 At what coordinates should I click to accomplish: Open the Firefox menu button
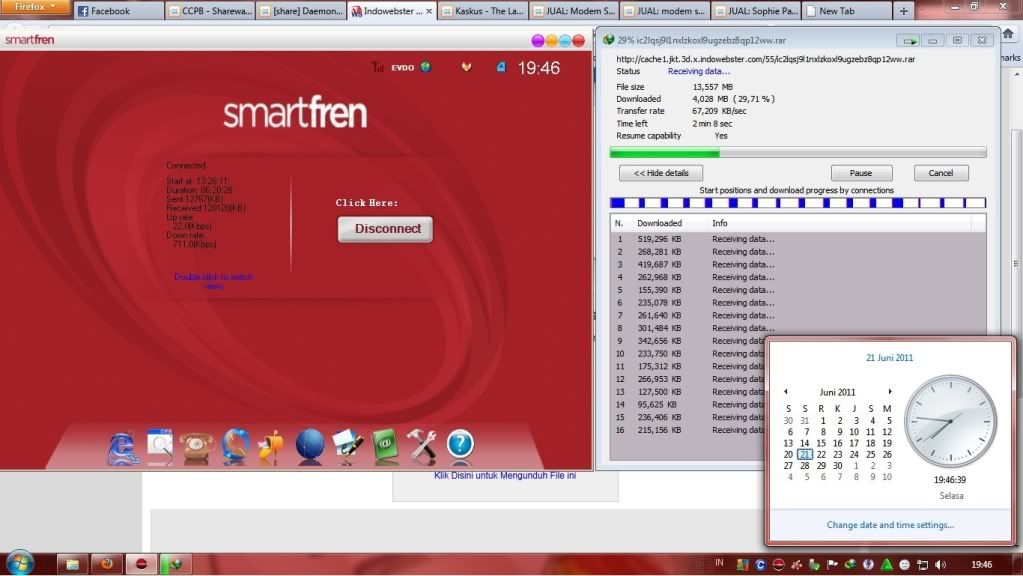(34, 7)
